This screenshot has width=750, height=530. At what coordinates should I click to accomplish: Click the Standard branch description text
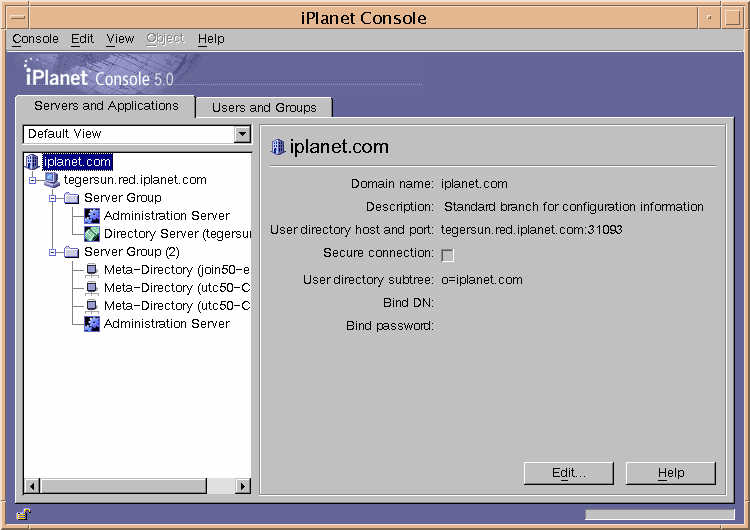574,207
